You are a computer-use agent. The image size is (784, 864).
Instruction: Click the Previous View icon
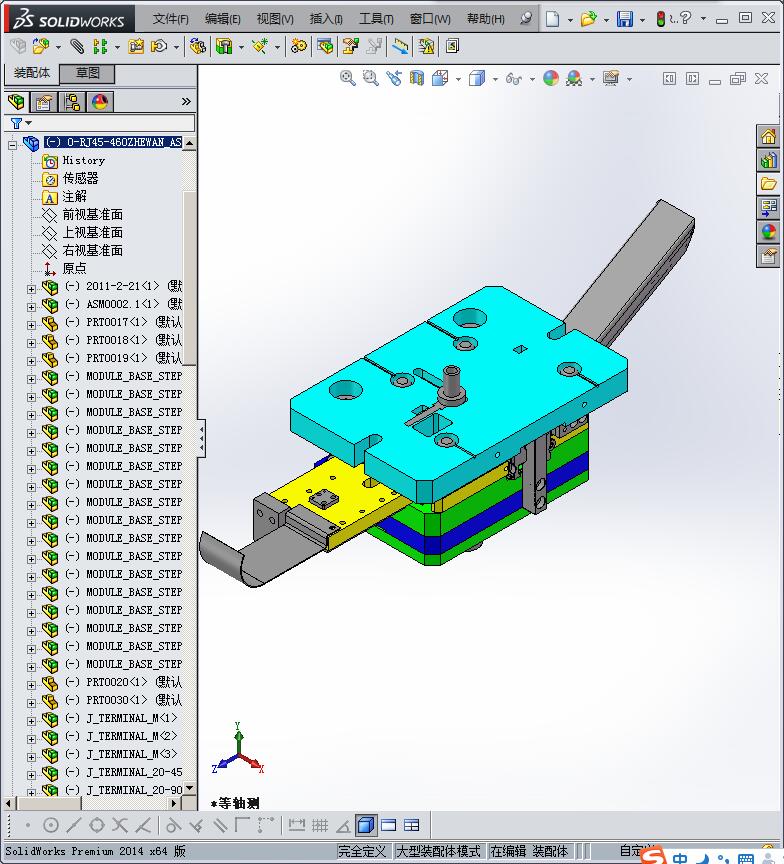click(x=393, y=78)
